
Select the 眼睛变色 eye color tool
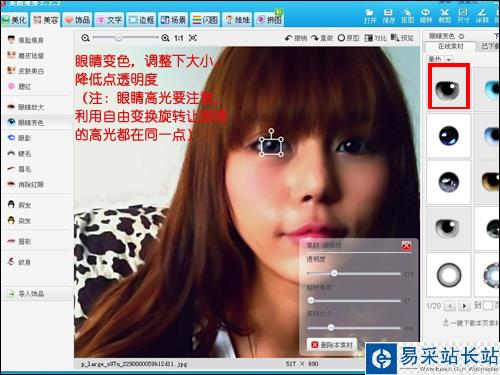tap(26, 122)
